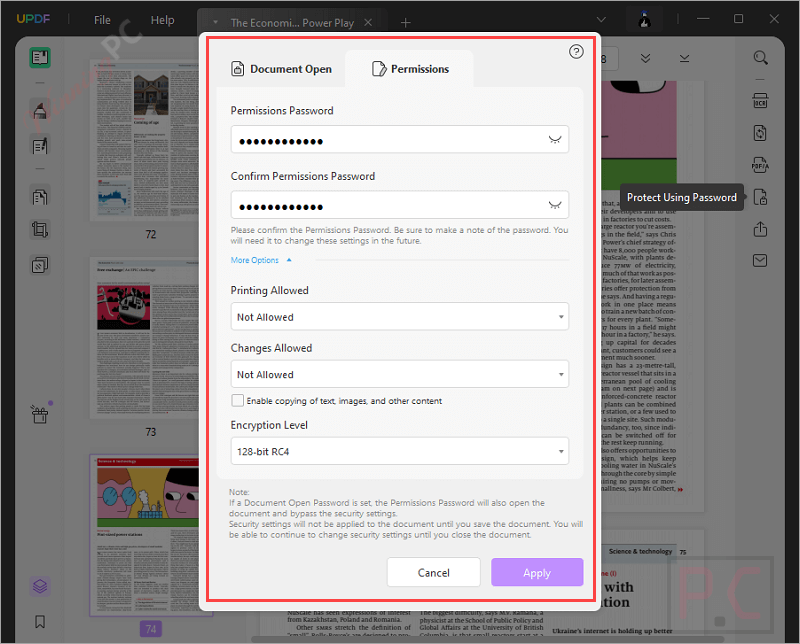Jump to last page arrow icon
Screen dimensions: 800x644
684,58
